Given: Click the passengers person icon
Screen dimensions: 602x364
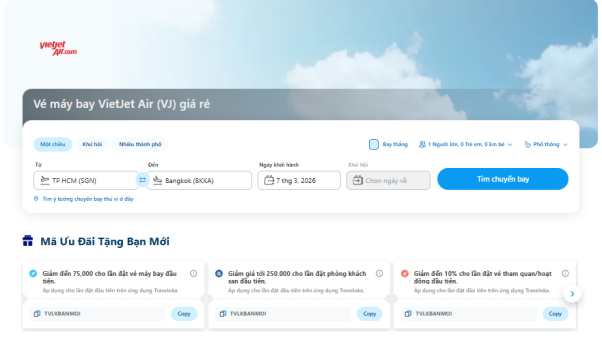Looking at the screenshot, I should (x=422, y=144).
